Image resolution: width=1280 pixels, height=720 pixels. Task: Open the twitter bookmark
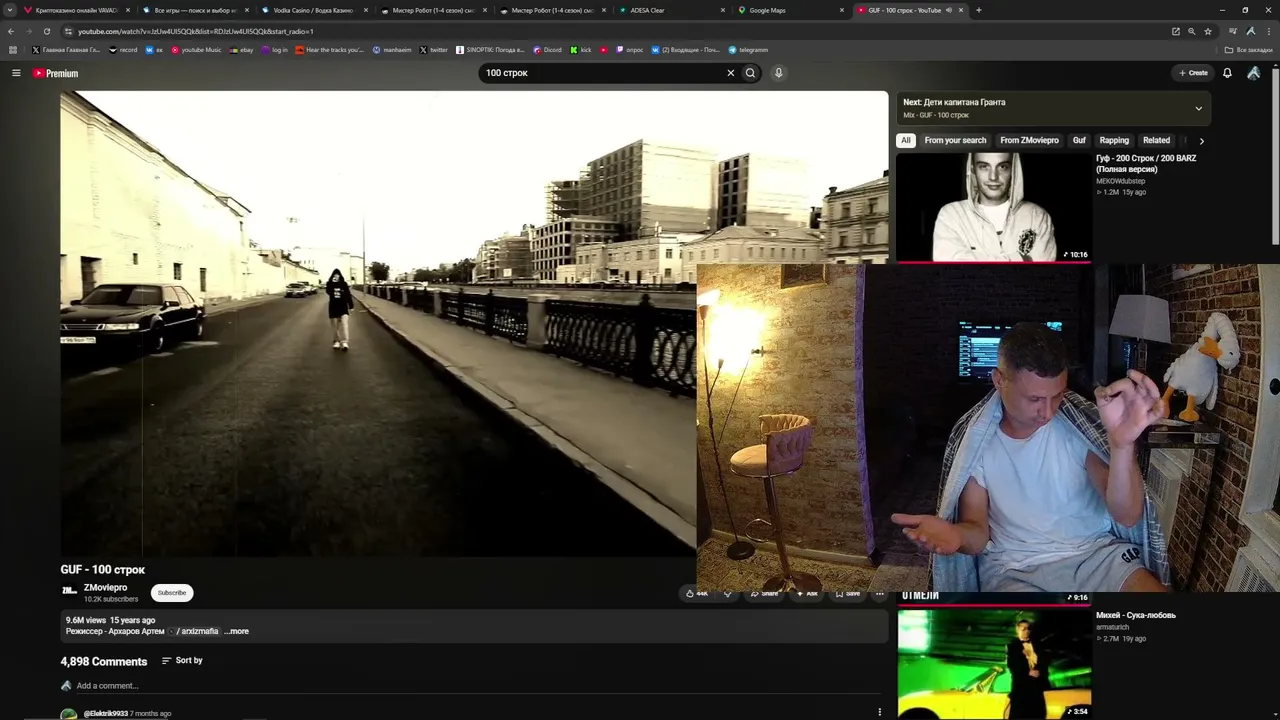[434, 50]
